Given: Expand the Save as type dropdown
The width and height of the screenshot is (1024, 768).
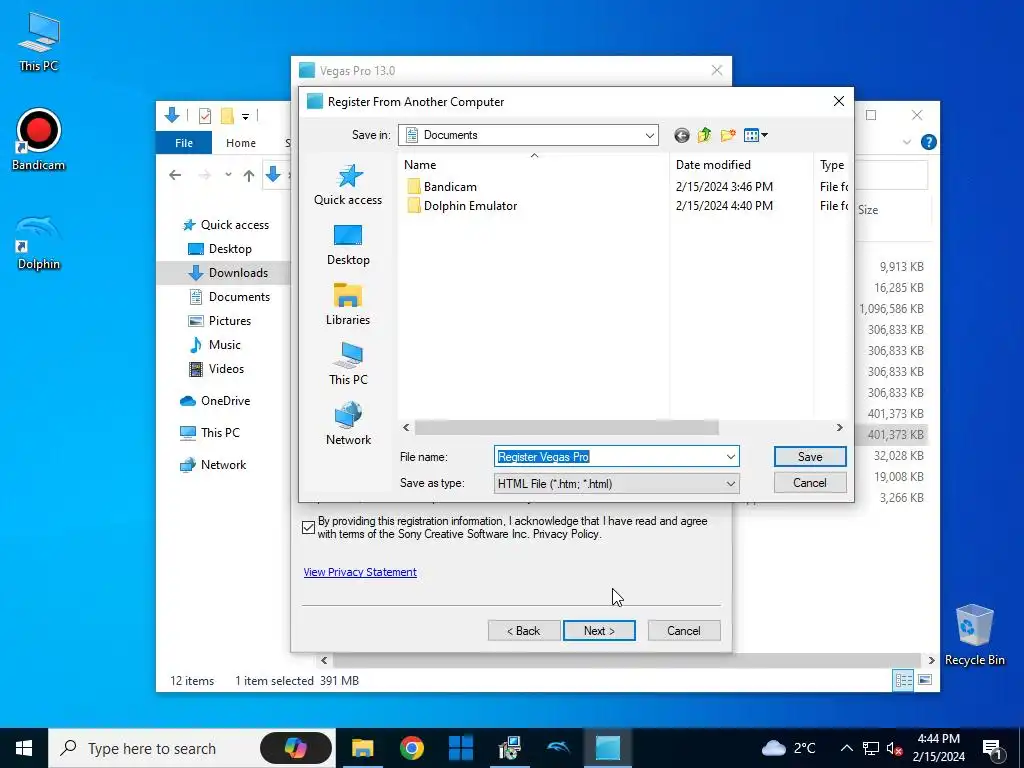Looking at the screenshot, I should click(731, 484).
